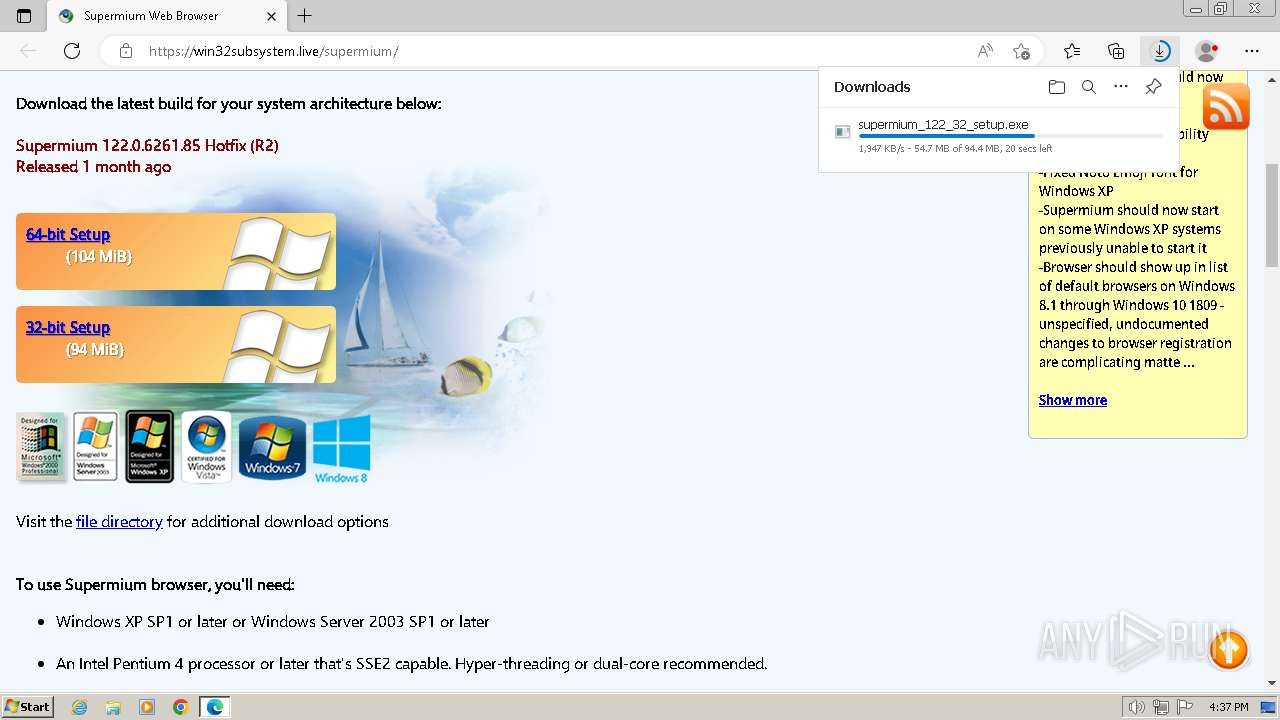The height and width of the screenshot is (720, 1280).
Task: Open the Favorites list icon
Action: (x=1072, y=51)
